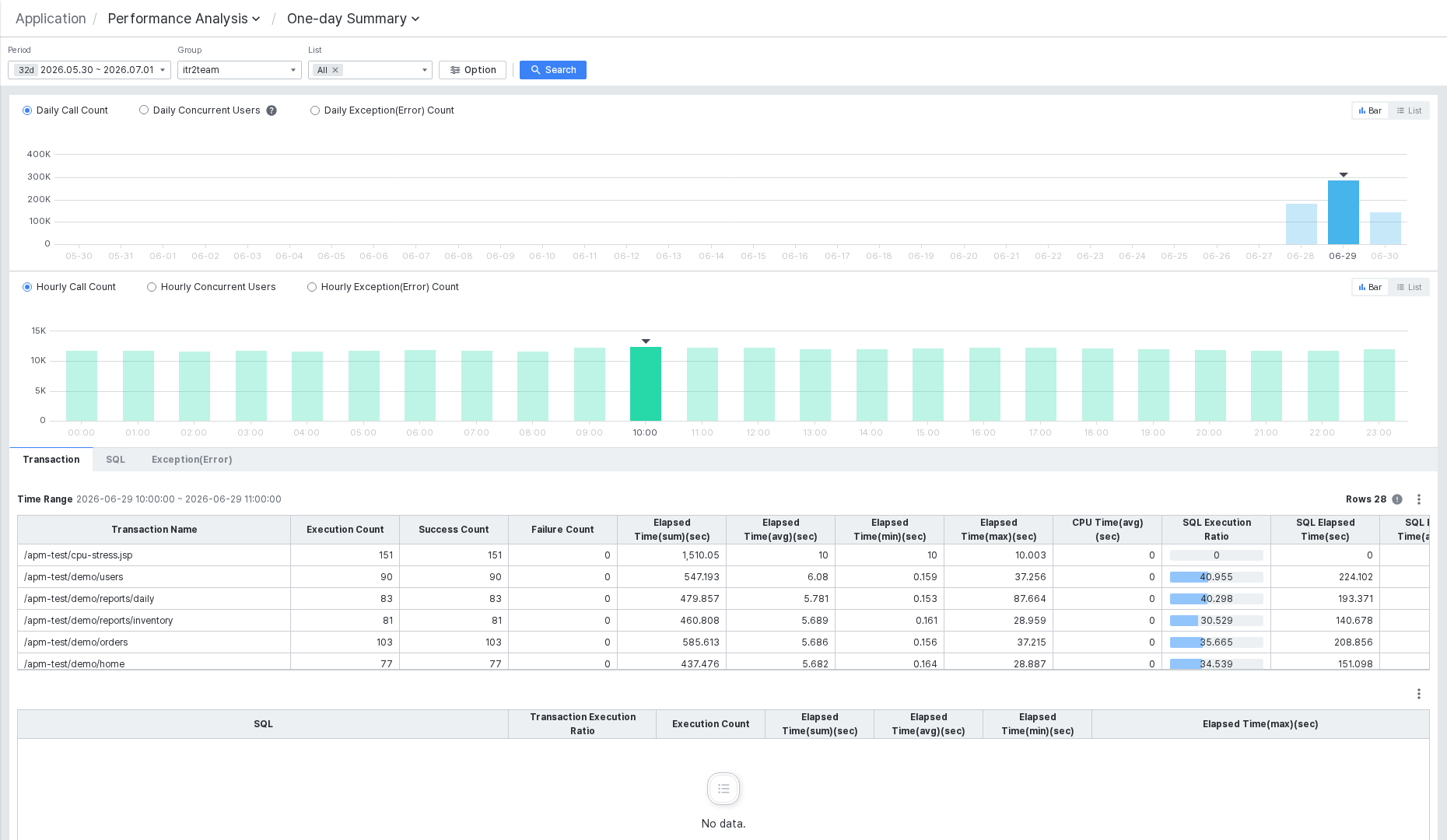This screenshot has width=1447, height=840.
Task: Select the 06-28 bar in daily chart
Action: pyautogui.click(x=1301, y=224)
